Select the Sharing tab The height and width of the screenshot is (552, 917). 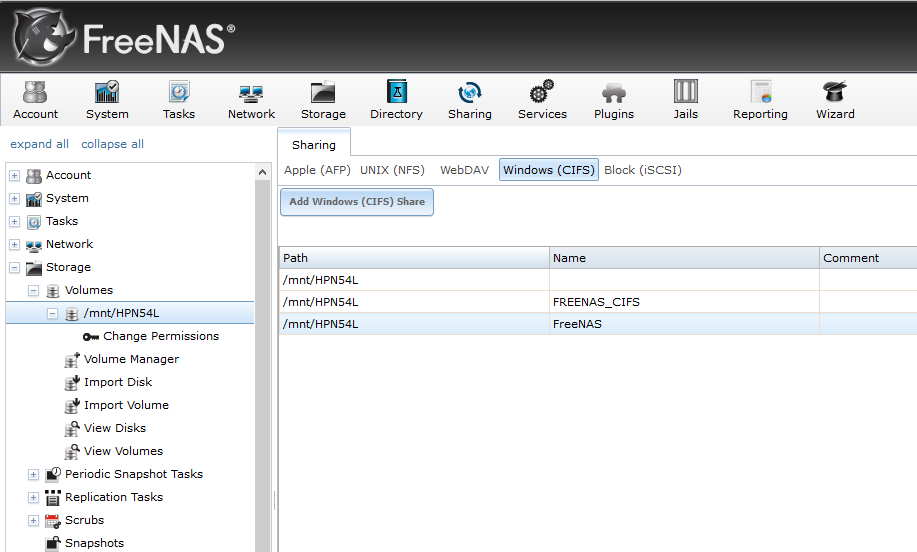point(314,144)
